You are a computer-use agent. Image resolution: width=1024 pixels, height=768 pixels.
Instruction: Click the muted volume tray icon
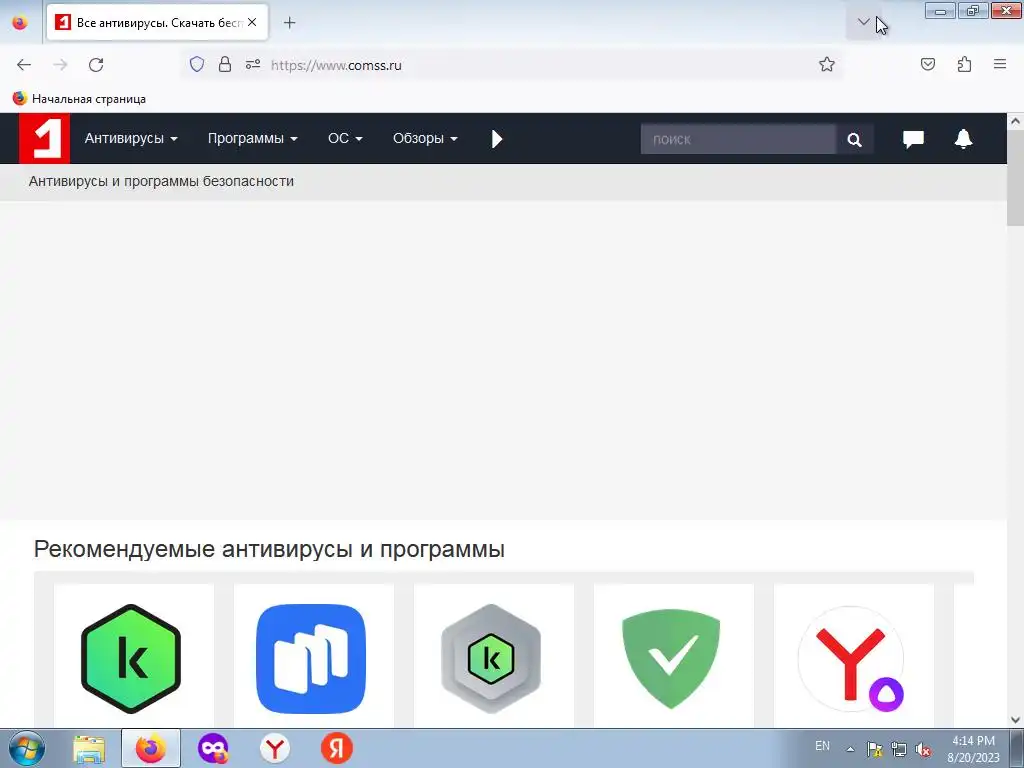(923, 750)
